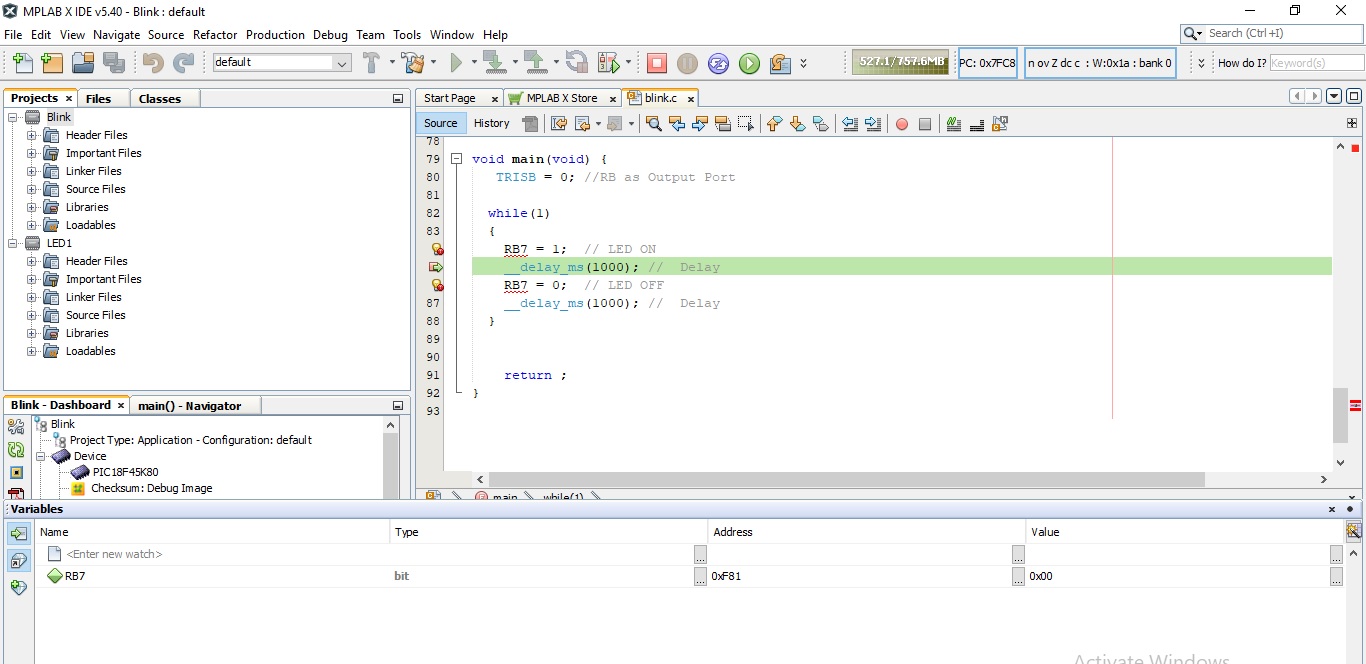Toggle Highlight Search in editor toolbar
The height and width of the screenshot is (664, 1366).
click(x=723, y=124)
